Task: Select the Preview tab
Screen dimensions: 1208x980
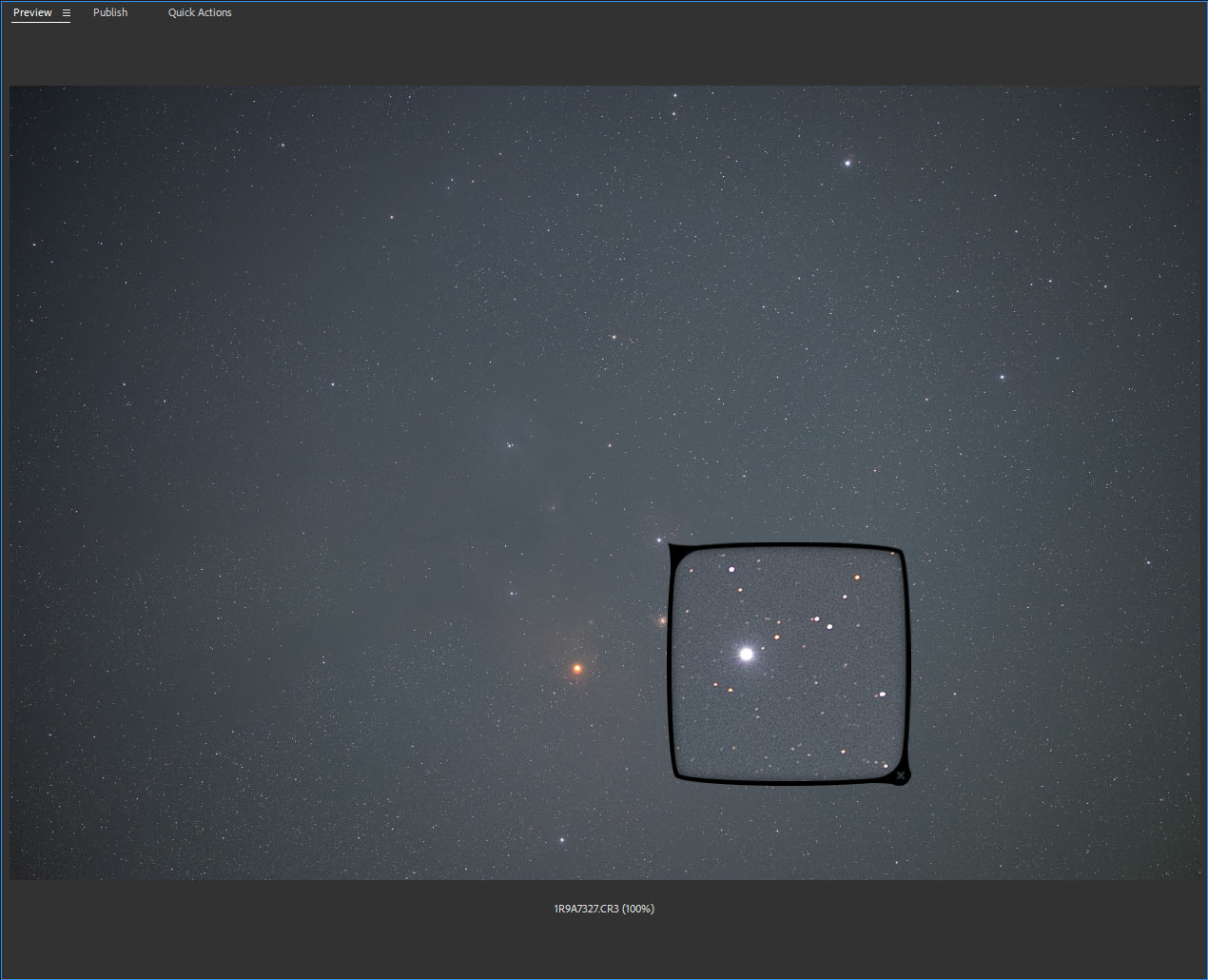Action: point(32,12)
